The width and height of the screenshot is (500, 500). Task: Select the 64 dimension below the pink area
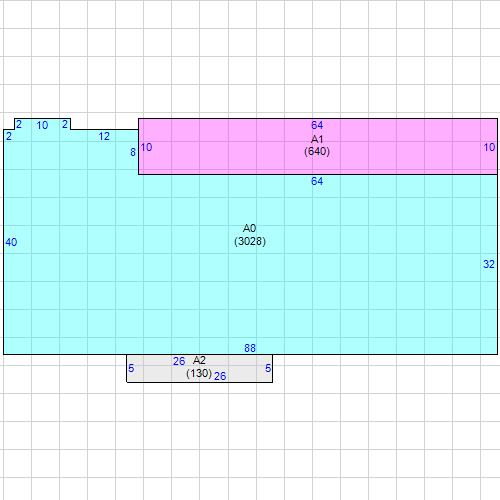[x=317, y=181]
